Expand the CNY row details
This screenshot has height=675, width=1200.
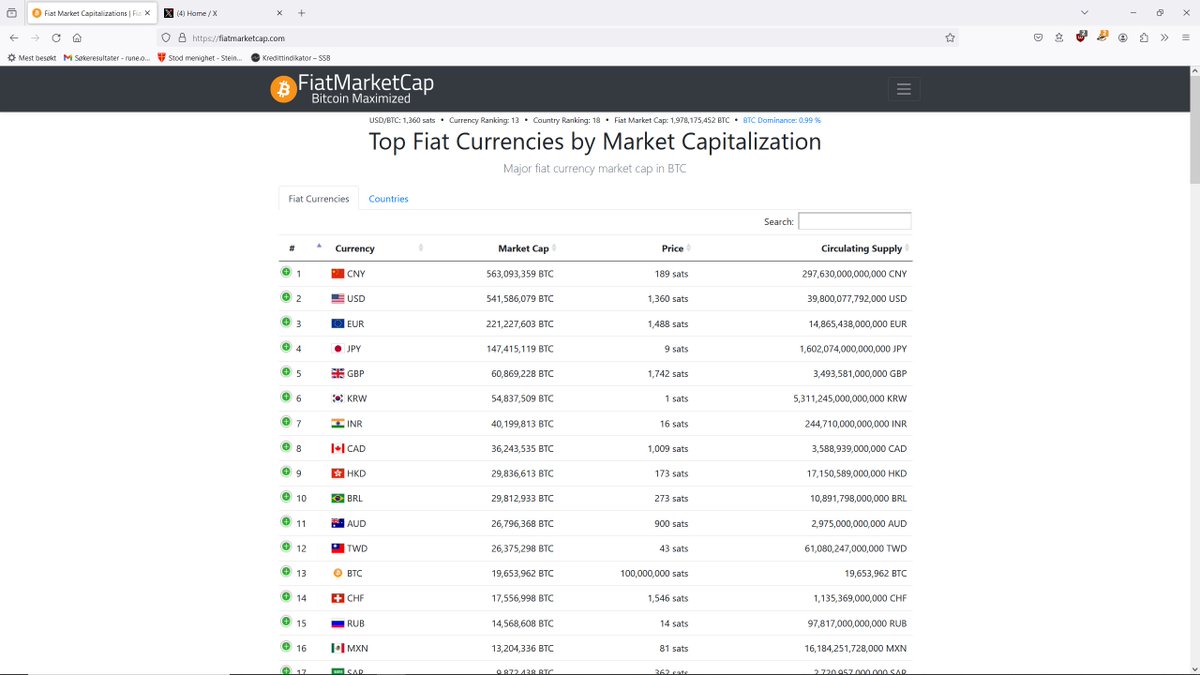(x=286, y=272)
